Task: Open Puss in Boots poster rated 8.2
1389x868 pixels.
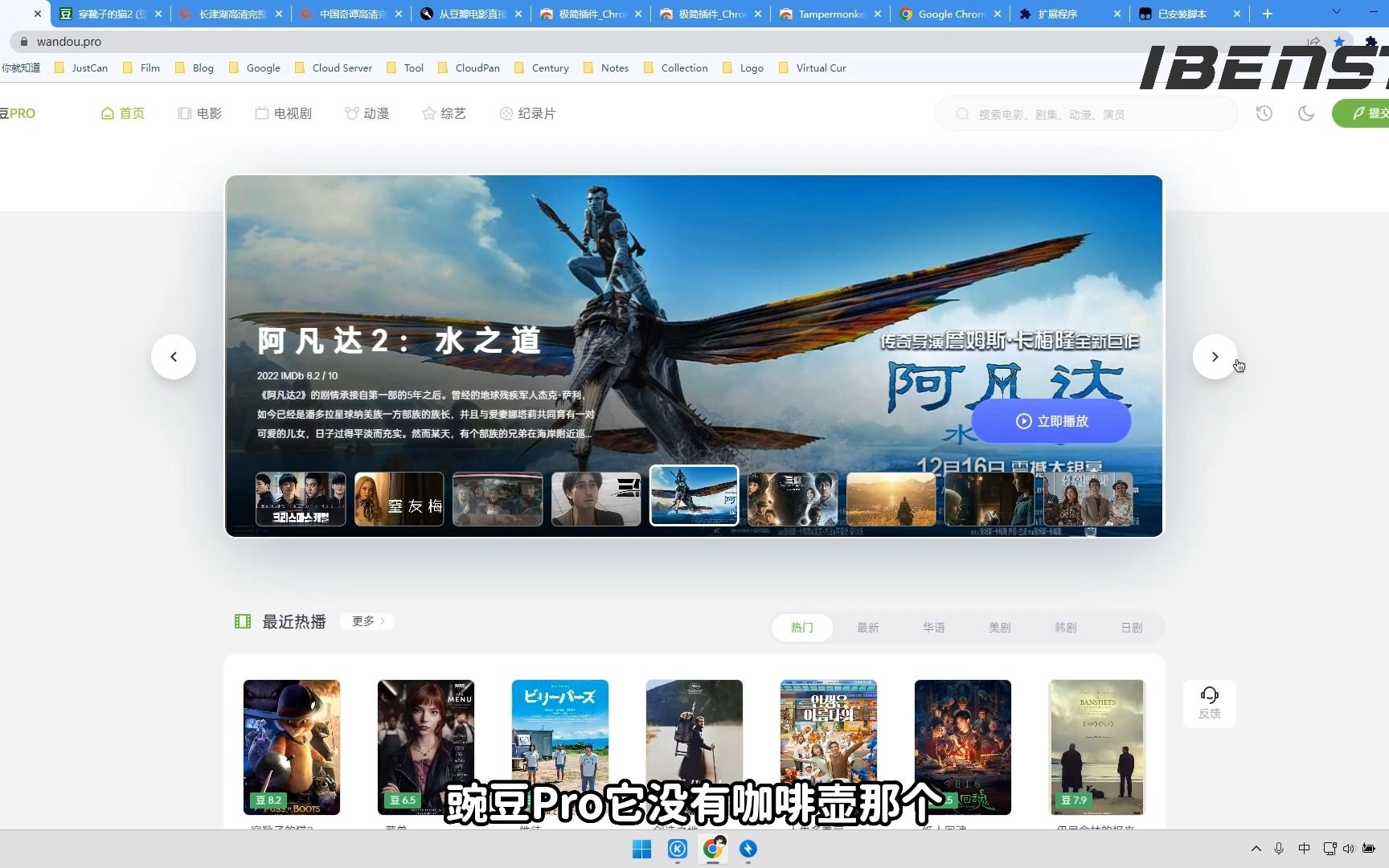Action: (292, 747)
